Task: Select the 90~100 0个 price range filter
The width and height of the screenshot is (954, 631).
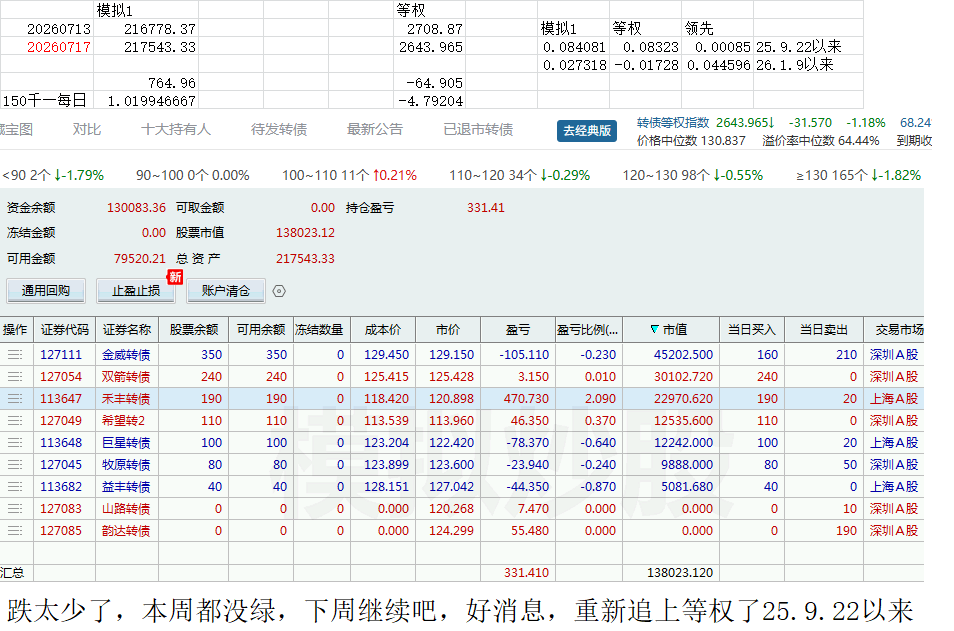Action: pyautogui.click(x=193, y=175)
